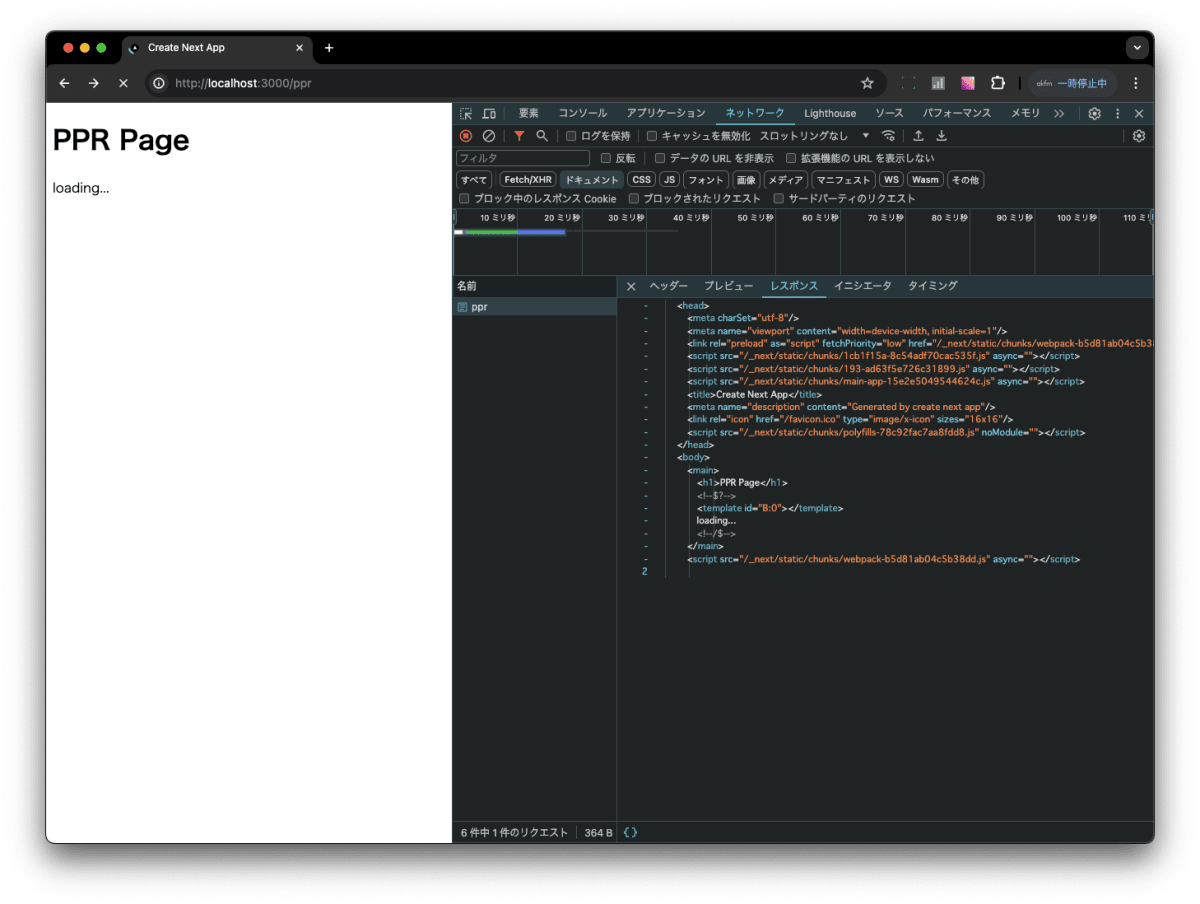This screenshot has width=1200, height=904.
Task: Open network panel settings gear
Action: click(x=1139, y=136)
